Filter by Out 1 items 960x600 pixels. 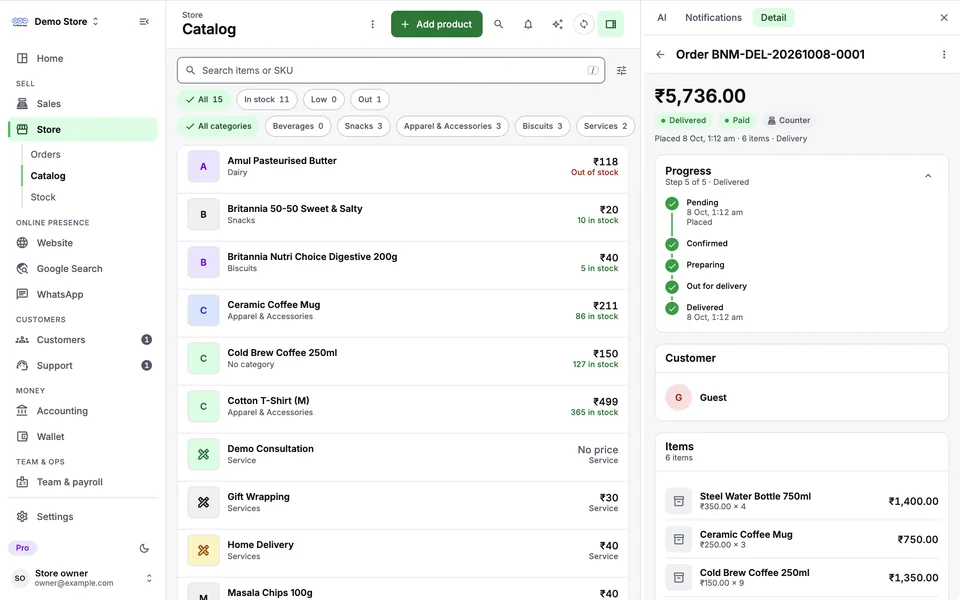coord(369,99)
